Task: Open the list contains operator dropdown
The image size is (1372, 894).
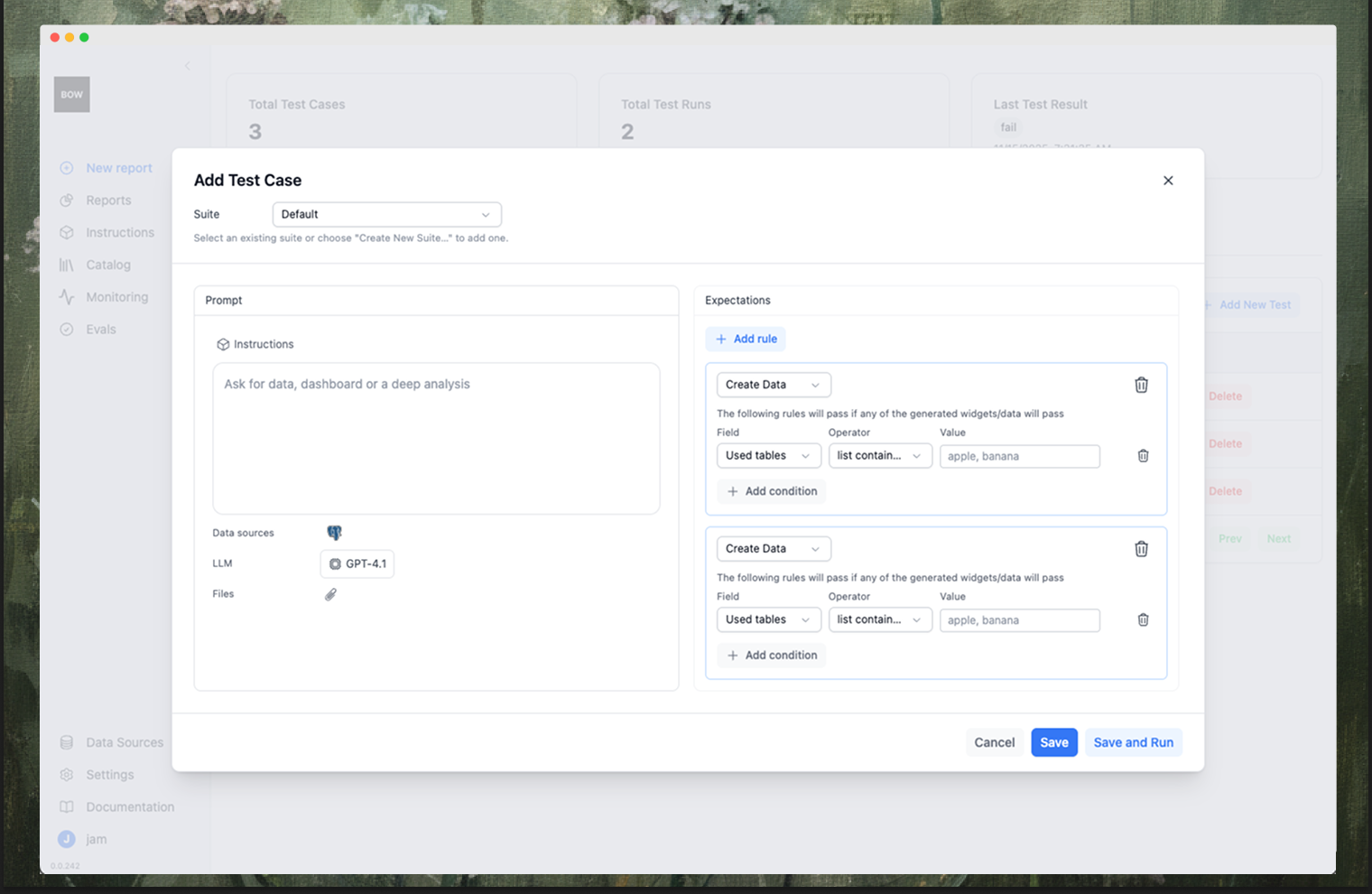Action: (880, 455)
